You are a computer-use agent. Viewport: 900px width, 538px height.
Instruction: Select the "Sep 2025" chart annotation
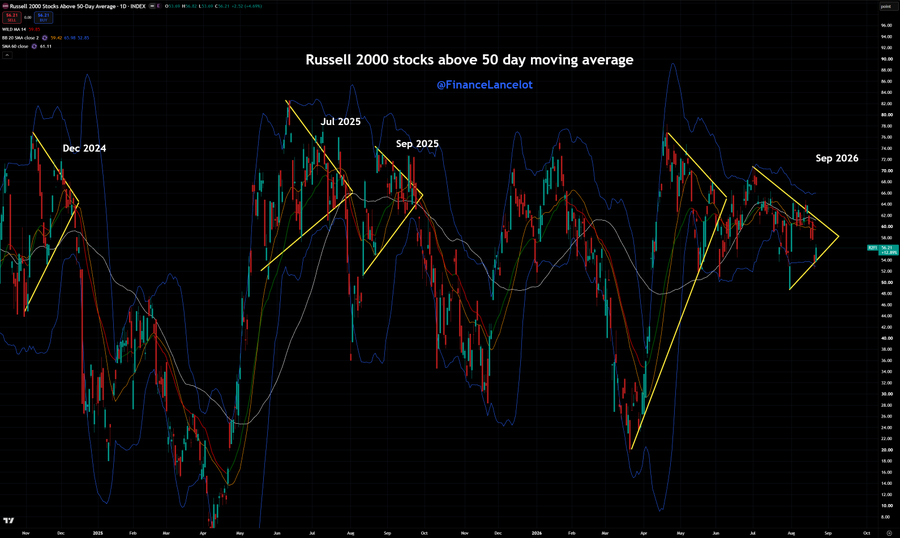[x=417, y=144]
